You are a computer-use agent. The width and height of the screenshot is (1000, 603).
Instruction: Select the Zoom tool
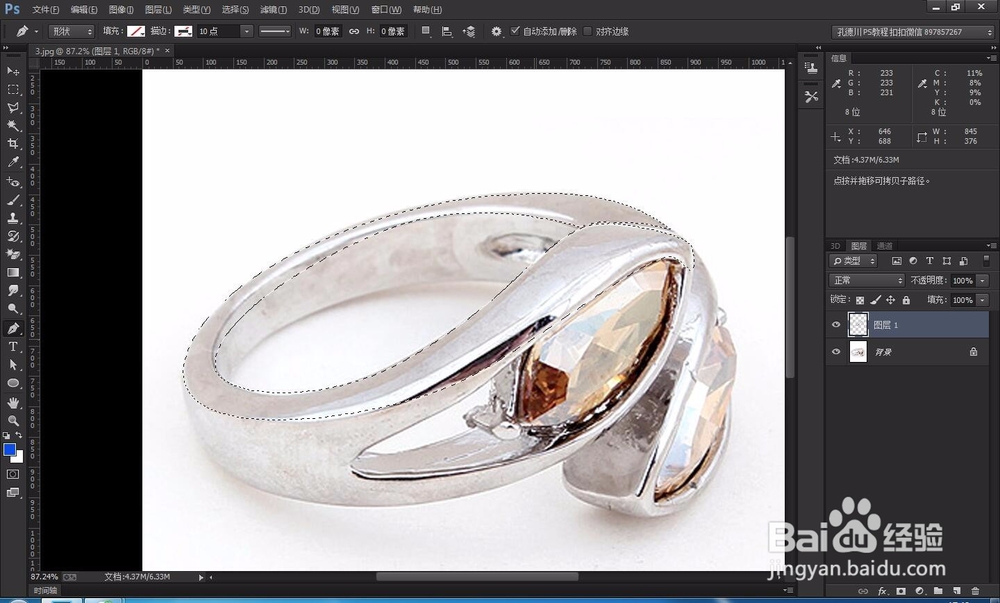(x=13, y=418)
